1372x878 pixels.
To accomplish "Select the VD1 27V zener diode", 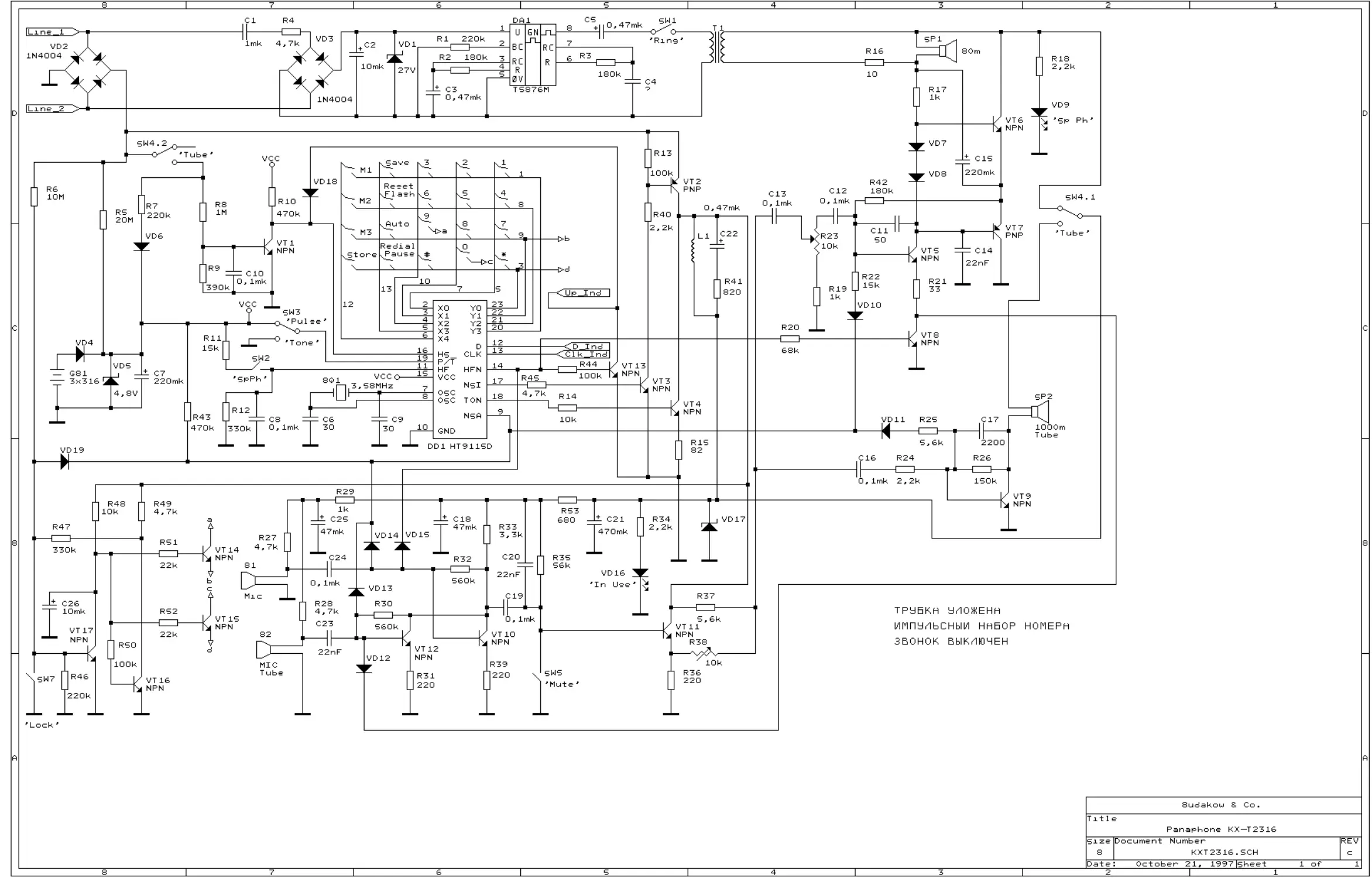I will point(395,59).
